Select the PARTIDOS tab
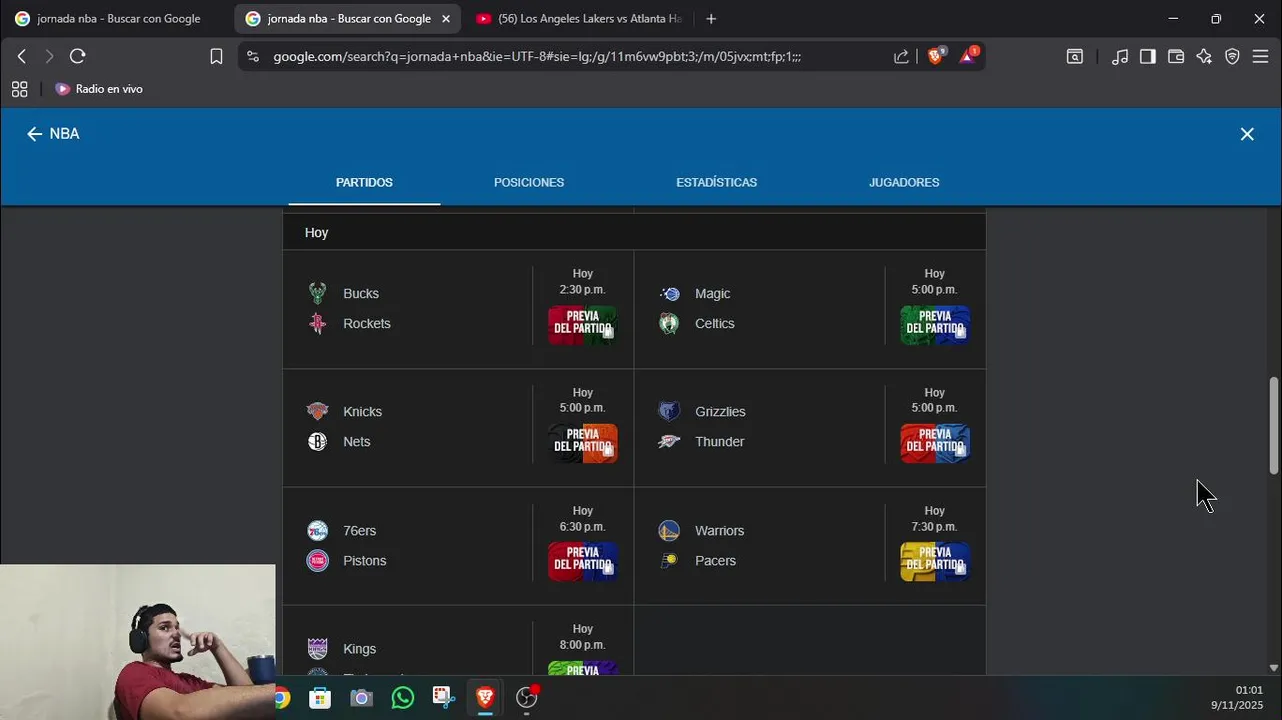The width and height of the screenshot is (1282, 720). pos(364,182)
